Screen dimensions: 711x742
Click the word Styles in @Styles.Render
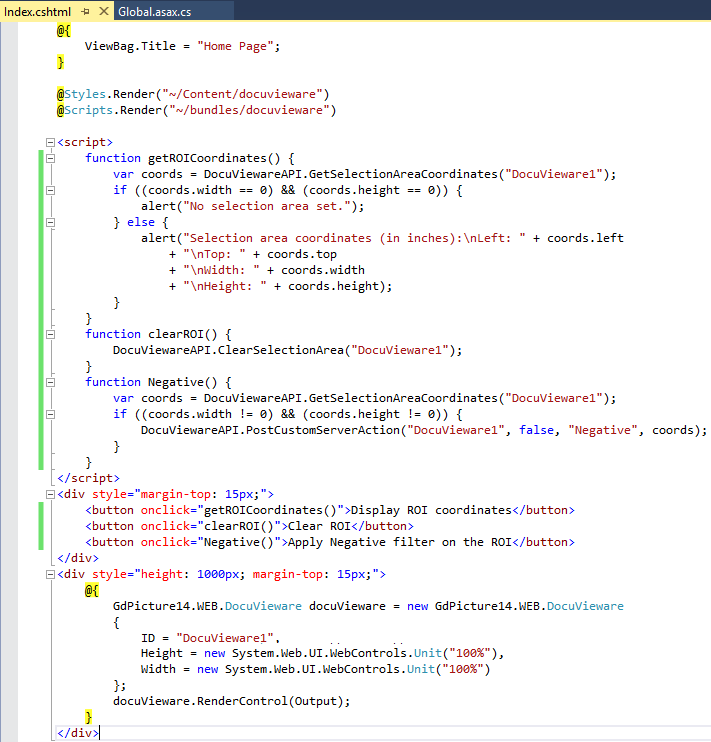tap(85, 94)
